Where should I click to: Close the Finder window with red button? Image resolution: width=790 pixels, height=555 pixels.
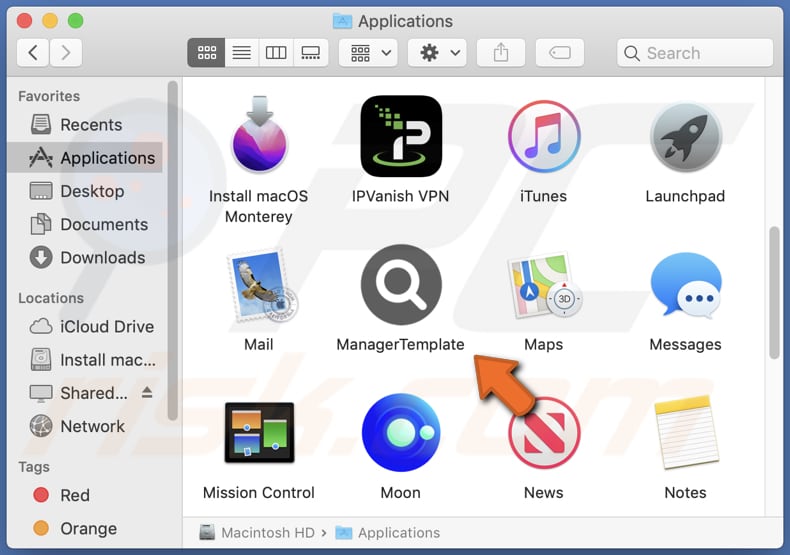pyautogui.click(x=24, y=21)
